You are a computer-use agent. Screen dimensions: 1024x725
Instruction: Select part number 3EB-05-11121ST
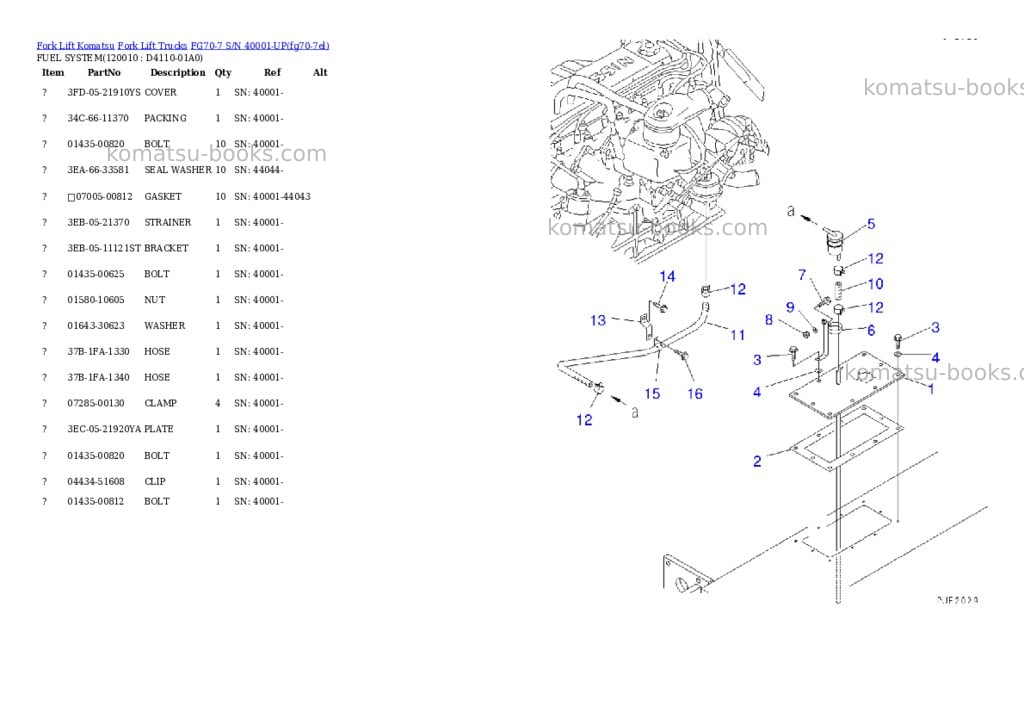click(x=104, y=248)
